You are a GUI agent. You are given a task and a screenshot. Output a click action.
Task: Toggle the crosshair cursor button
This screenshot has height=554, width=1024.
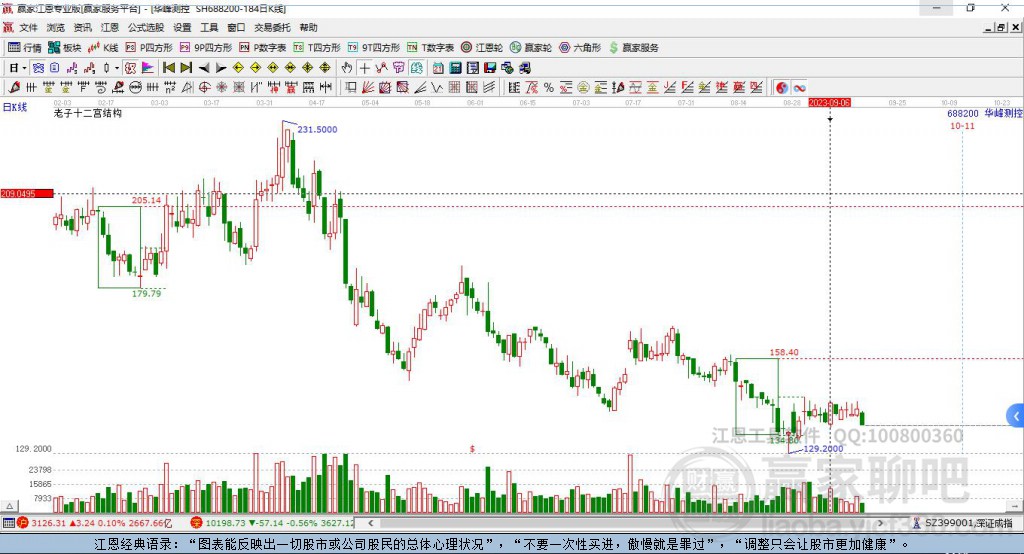click(x=364, y=68)
